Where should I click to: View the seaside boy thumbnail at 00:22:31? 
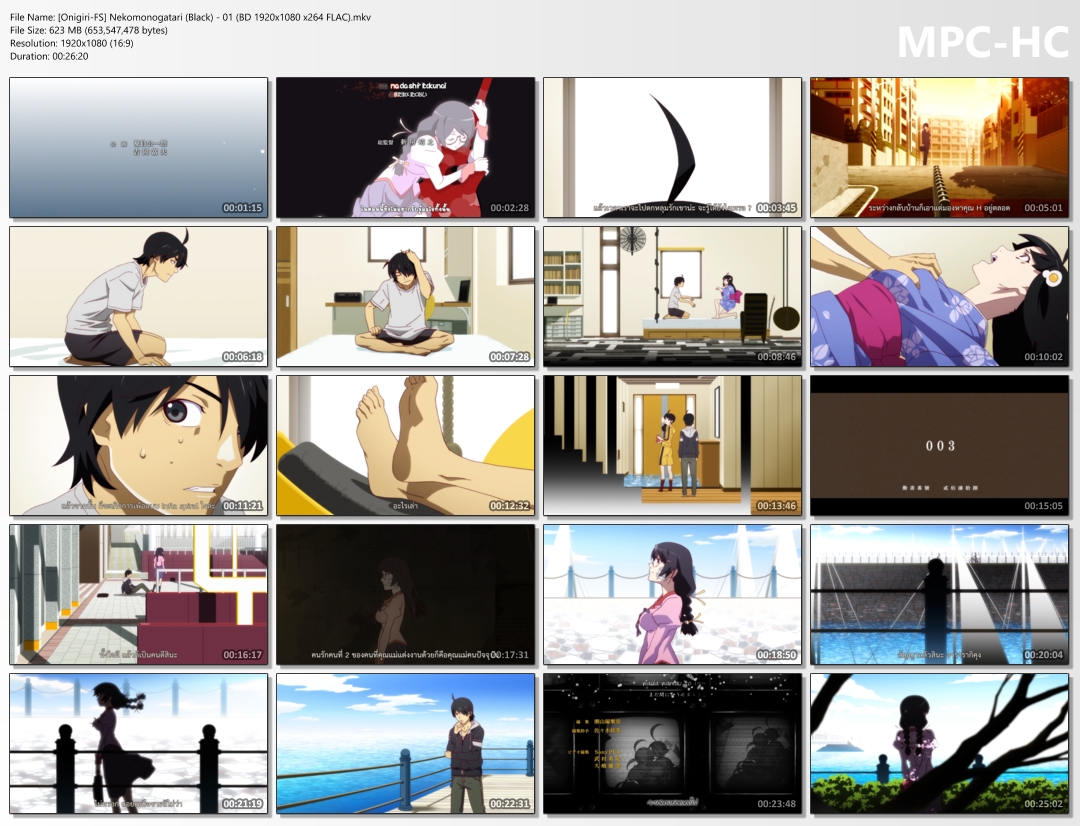(406, 744)
